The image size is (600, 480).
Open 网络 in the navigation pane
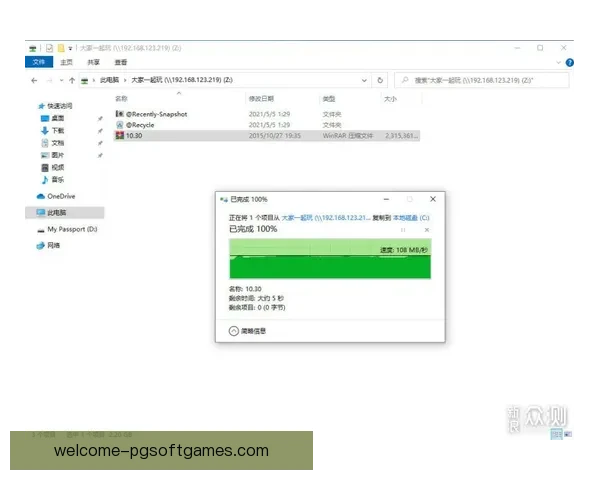(53, 245)
